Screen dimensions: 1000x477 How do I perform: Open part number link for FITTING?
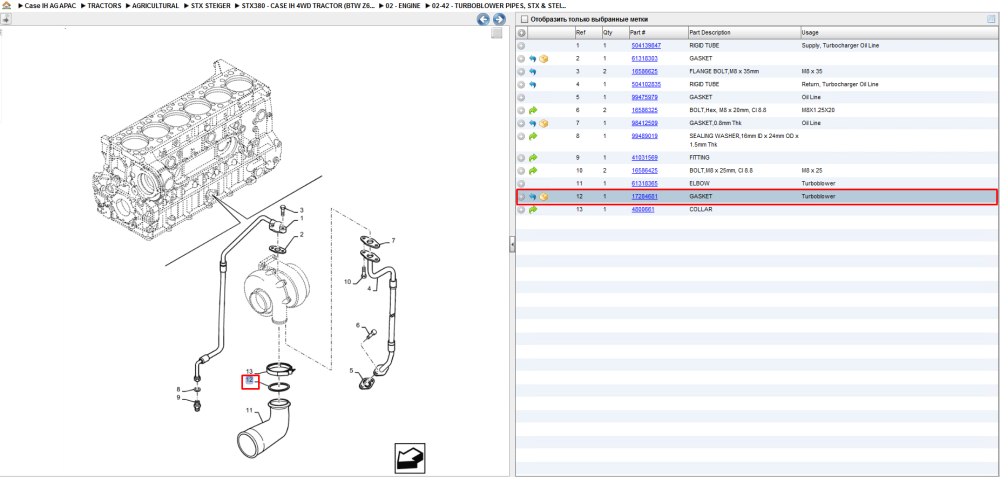click(645, 158)
